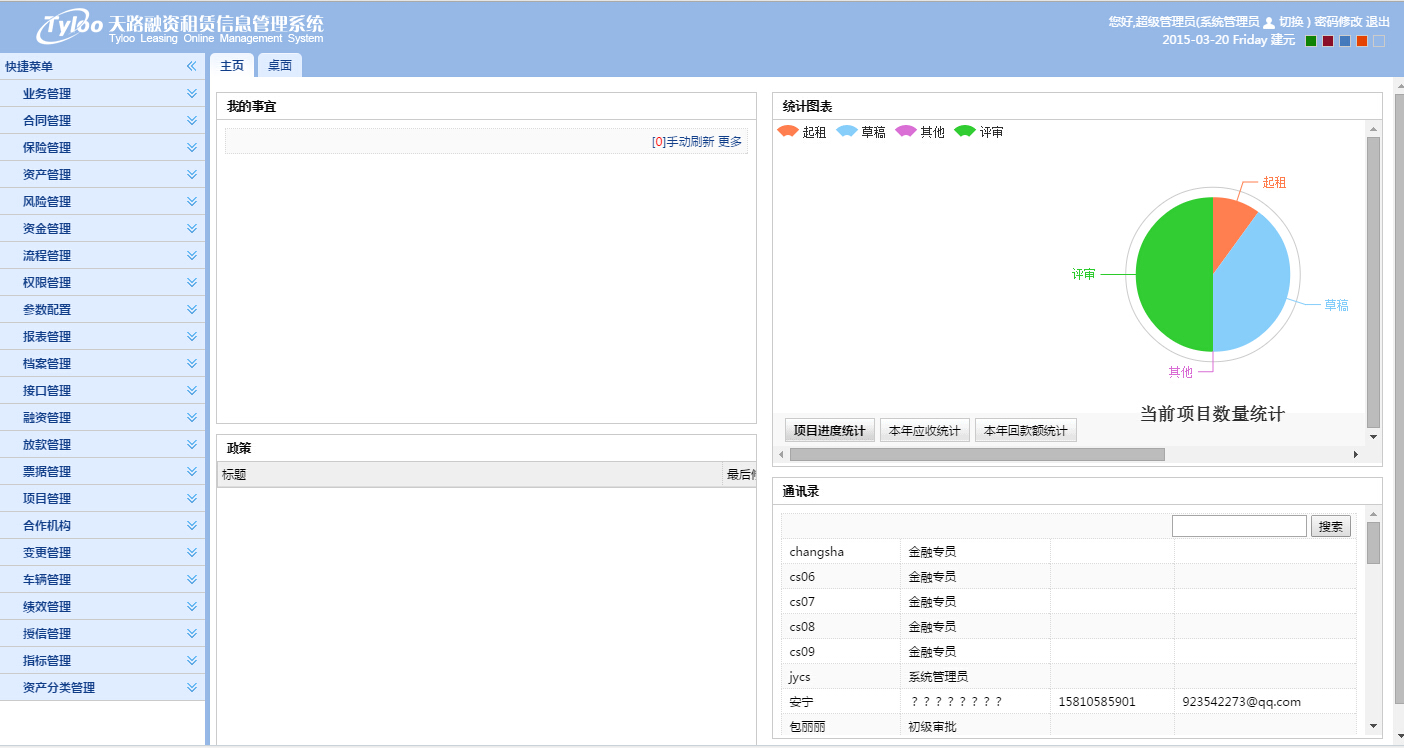Click the 本年回款额统计 button
The height and width of the screenshot is (748, 1404).
click(1026, 429)
